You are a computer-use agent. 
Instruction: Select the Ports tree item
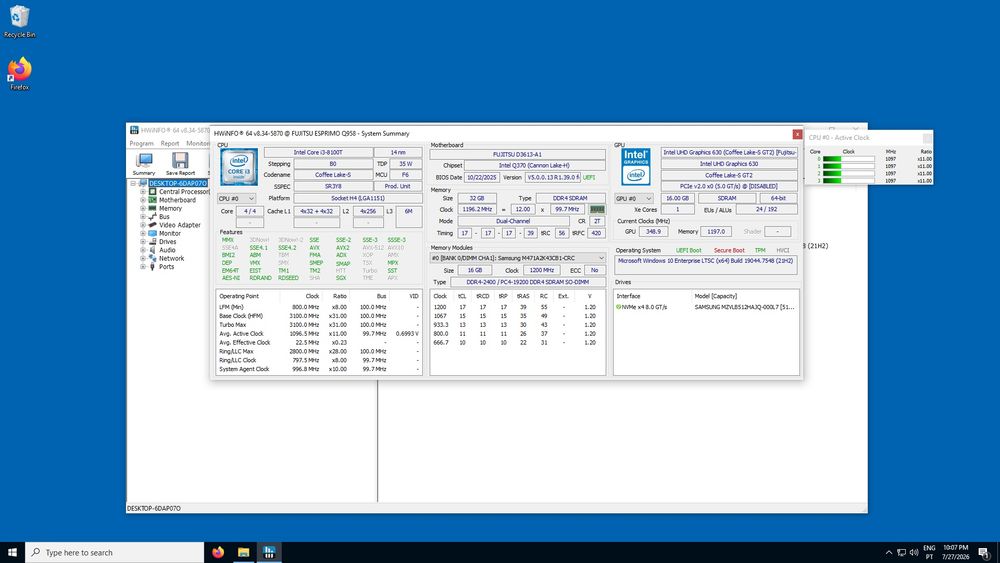pyautogui.click(x=166, y=267)
